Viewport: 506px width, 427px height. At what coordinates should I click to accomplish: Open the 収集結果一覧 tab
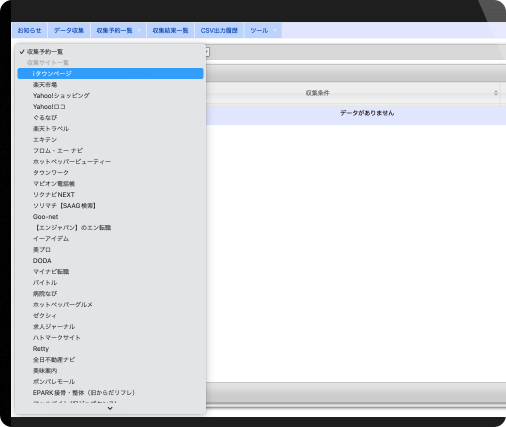pos(170,30)
